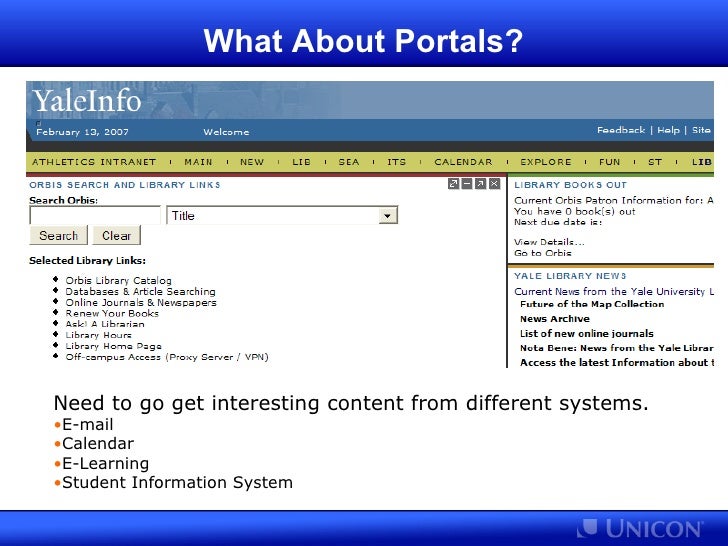Viewport: 728px width, 546px height.
Task: Click the Search button
Action: tap(58, 235)
